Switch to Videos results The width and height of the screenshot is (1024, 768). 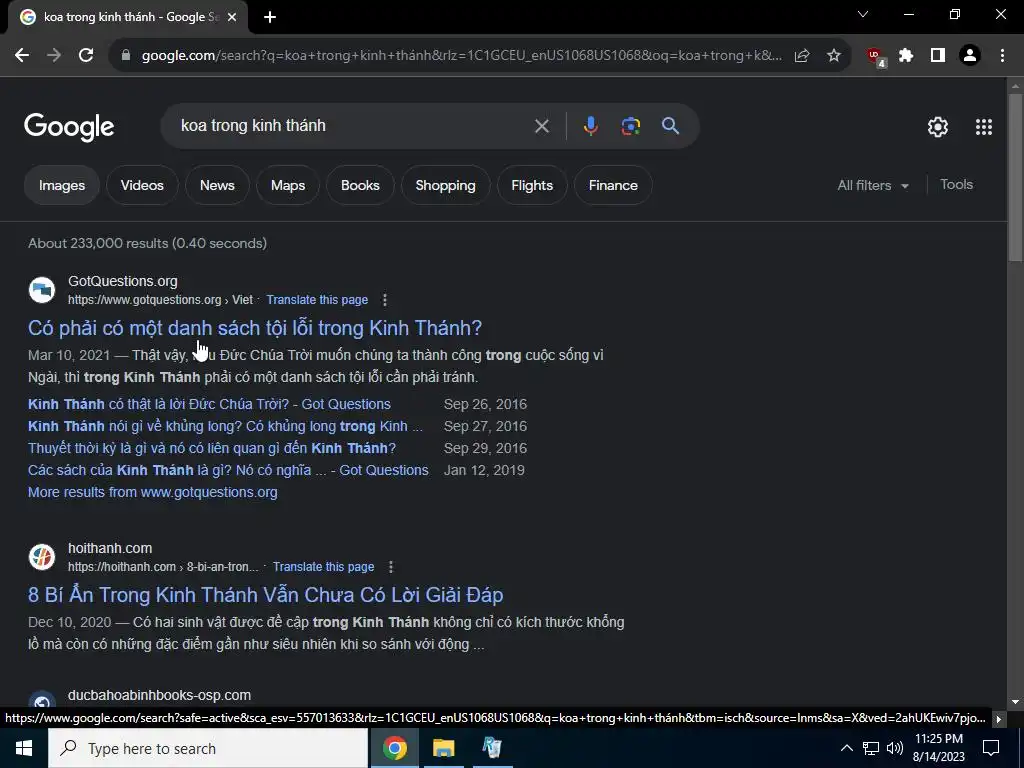click(x=142, y=185)
